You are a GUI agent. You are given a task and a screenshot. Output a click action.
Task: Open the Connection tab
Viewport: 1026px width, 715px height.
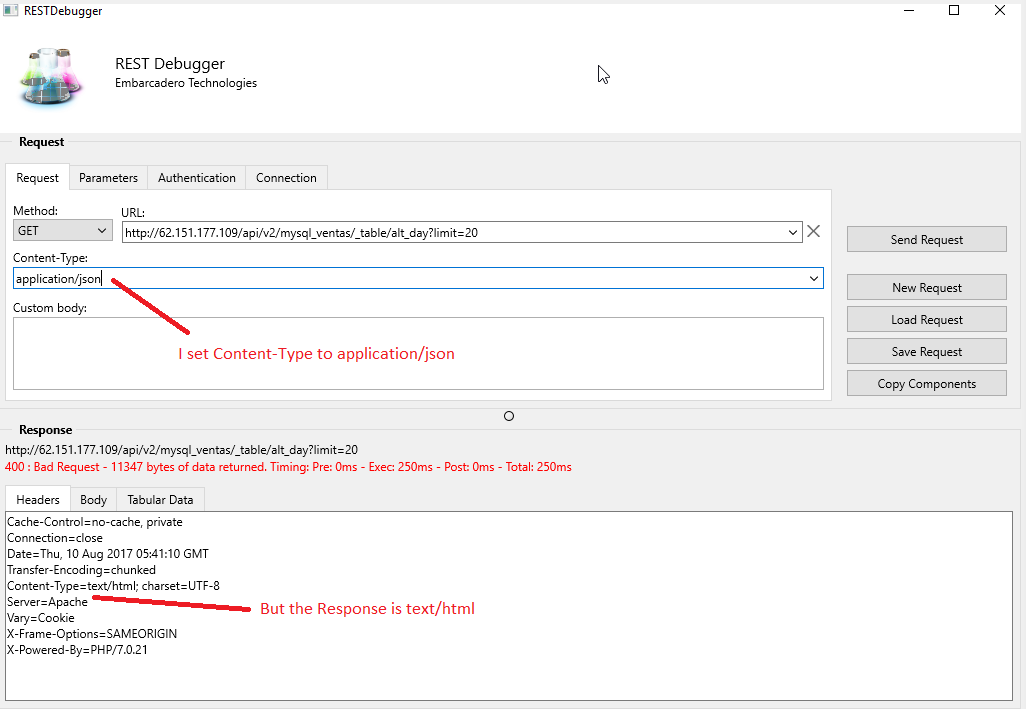286,178
